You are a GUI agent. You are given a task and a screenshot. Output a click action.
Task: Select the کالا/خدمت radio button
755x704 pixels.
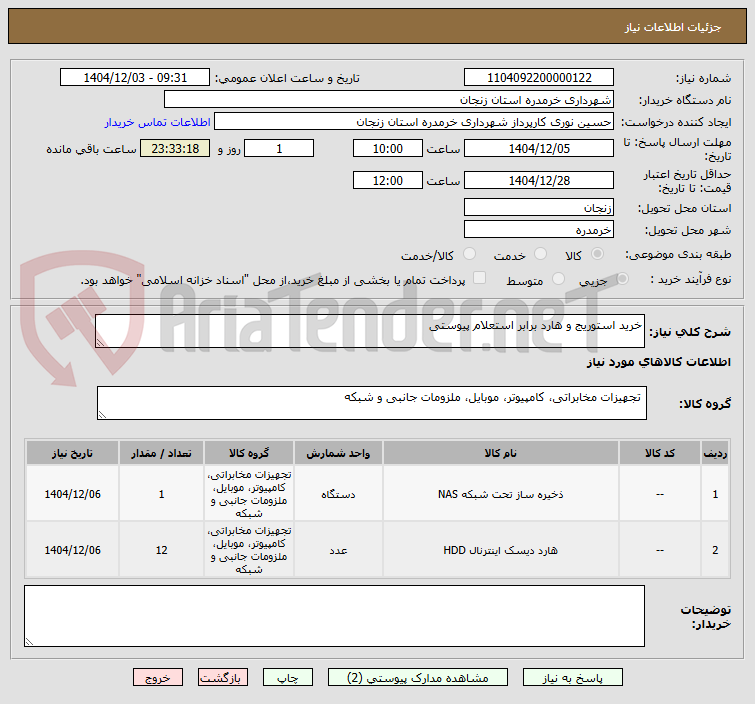coord(469,254)
